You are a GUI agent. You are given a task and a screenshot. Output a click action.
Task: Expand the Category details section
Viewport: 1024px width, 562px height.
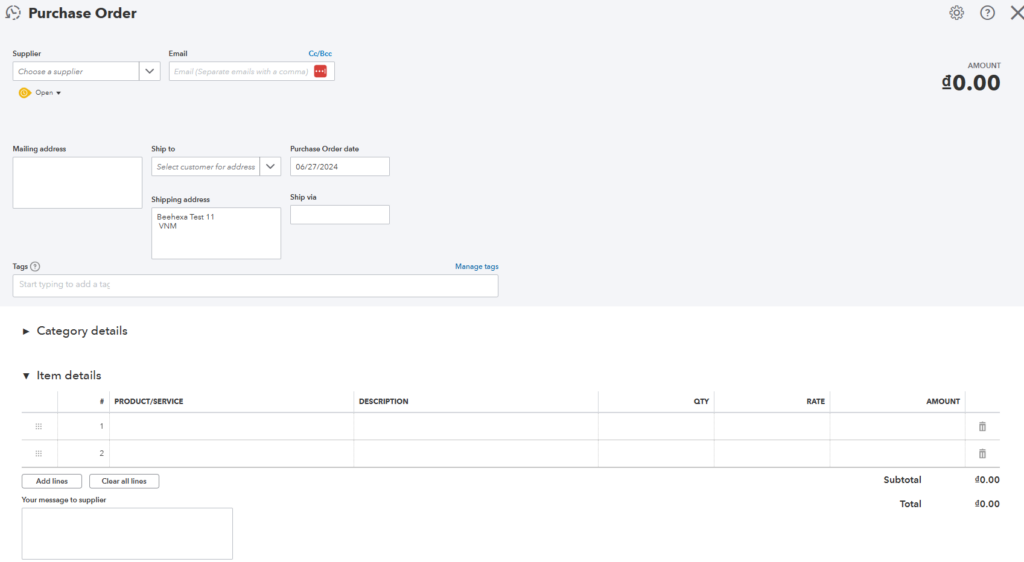[x=75, y=331]
